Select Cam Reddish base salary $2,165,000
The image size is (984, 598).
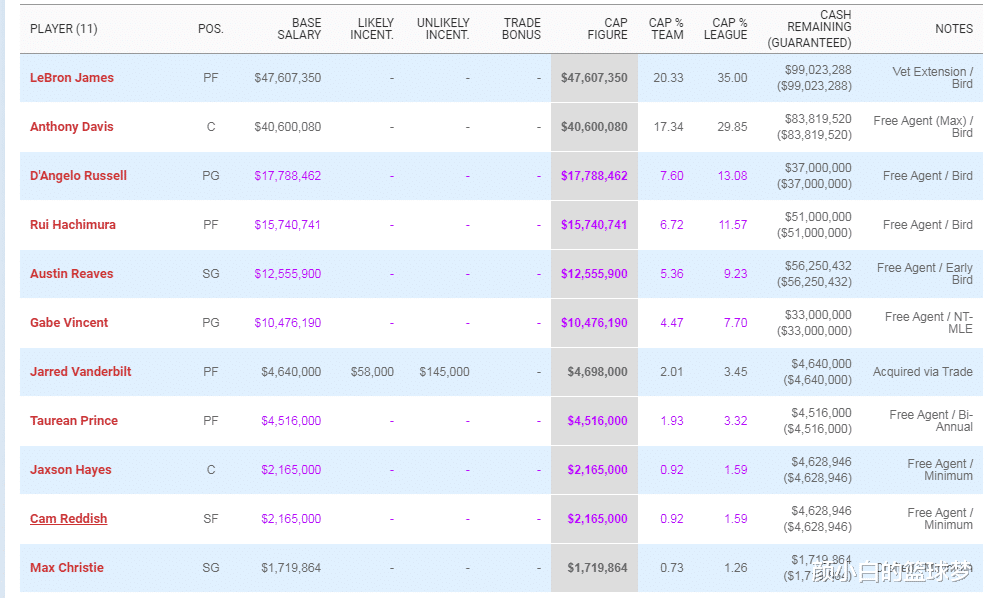coord(291,518)
